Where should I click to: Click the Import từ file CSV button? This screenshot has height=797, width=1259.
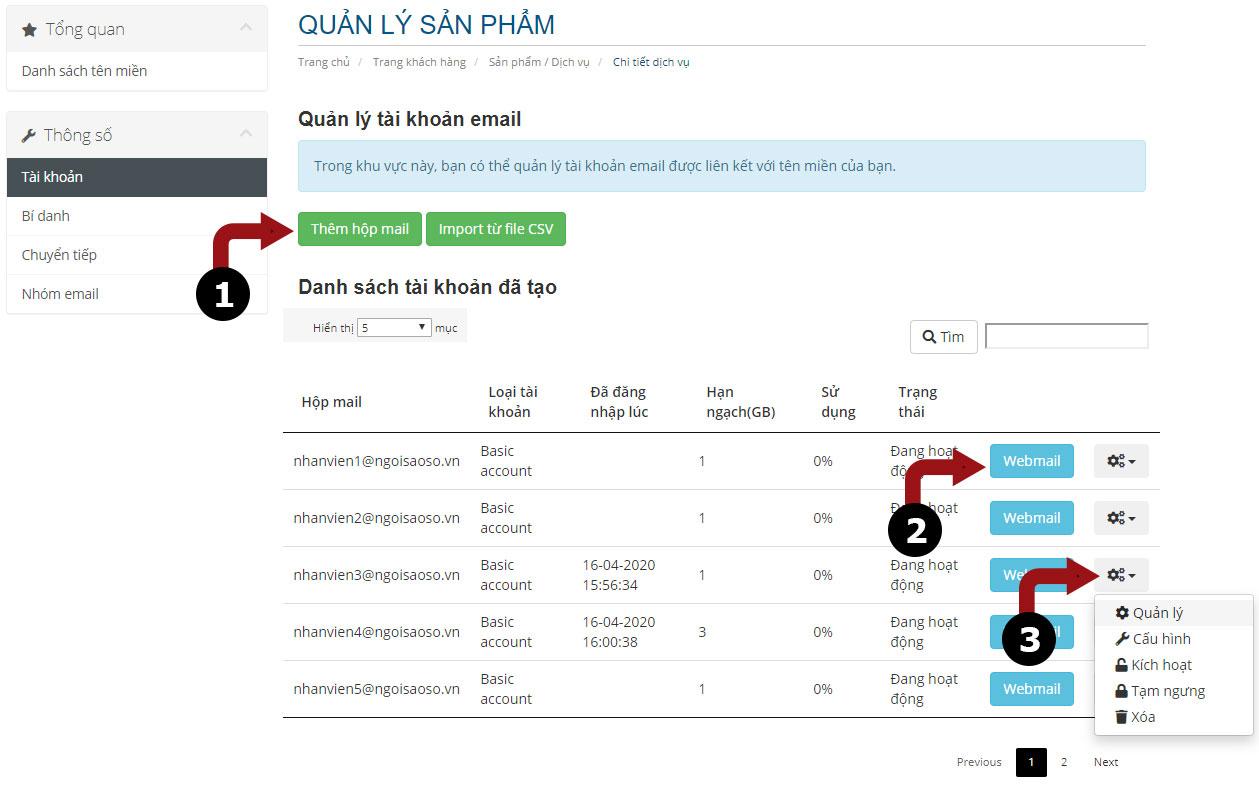pos(496,228)
